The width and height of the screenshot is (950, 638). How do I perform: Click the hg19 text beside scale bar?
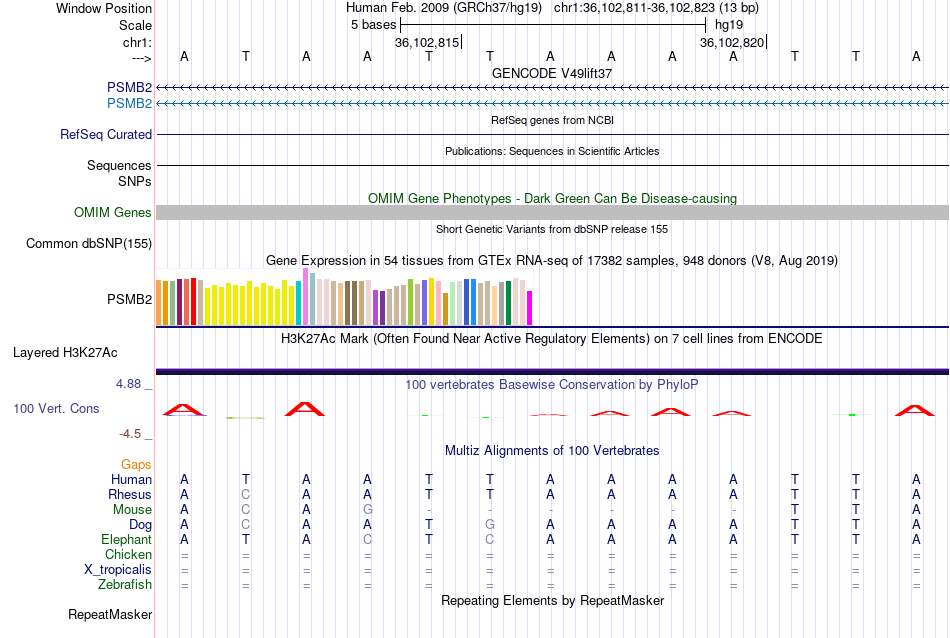729,25
